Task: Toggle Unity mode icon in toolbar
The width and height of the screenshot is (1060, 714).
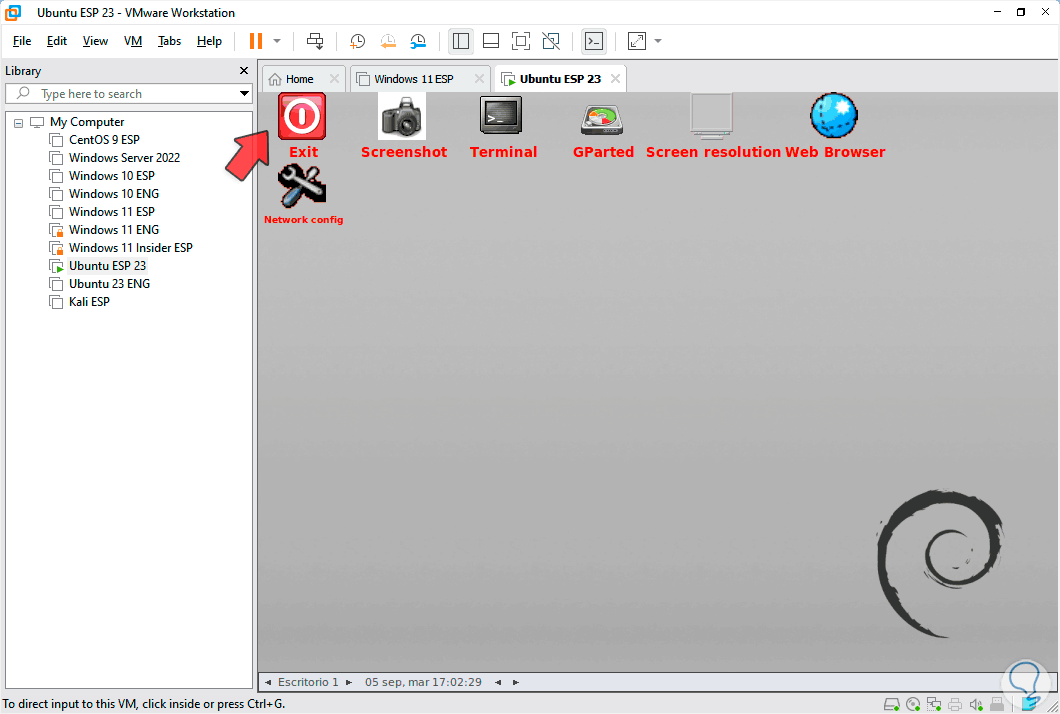Action: 551,41
